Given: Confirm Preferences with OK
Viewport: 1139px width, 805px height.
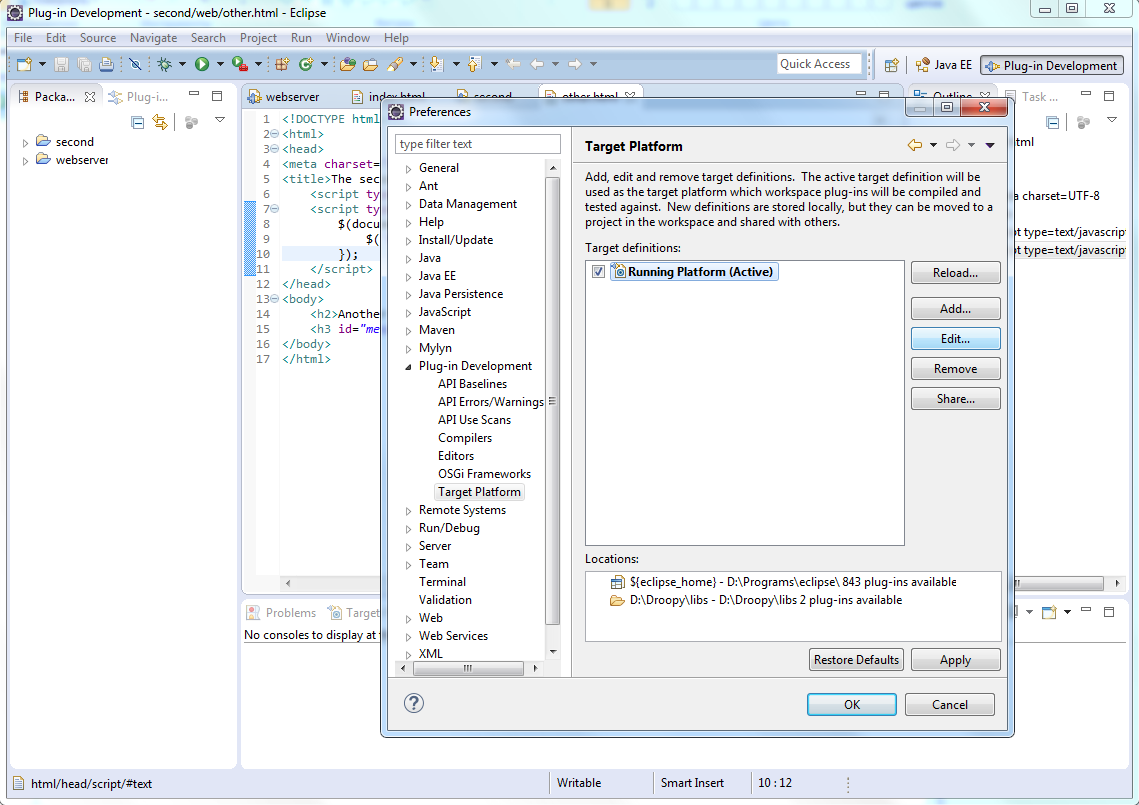Looking at the screenshot, I should pos(851,704).
